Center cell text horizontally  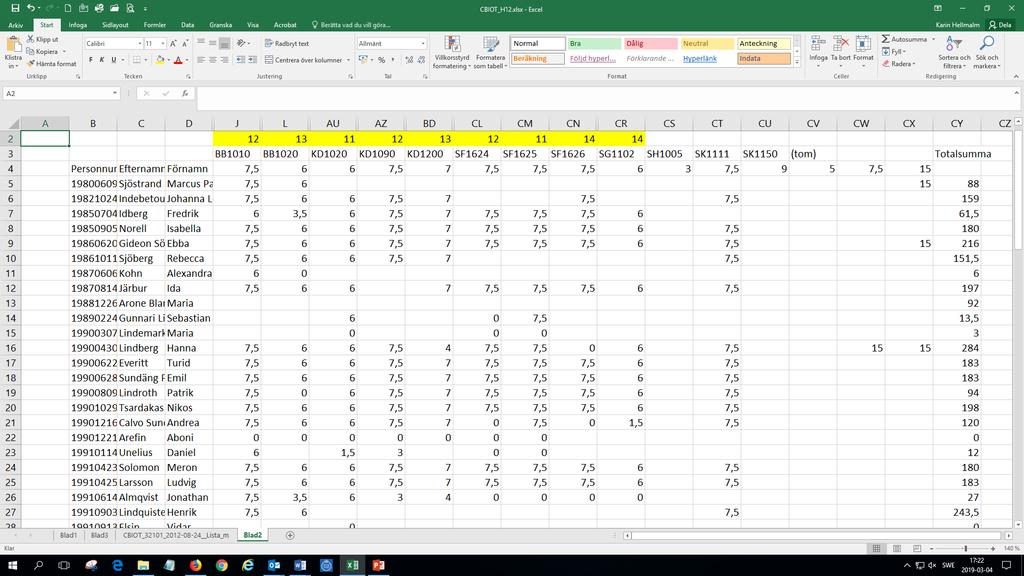click(x=213, y=60)
